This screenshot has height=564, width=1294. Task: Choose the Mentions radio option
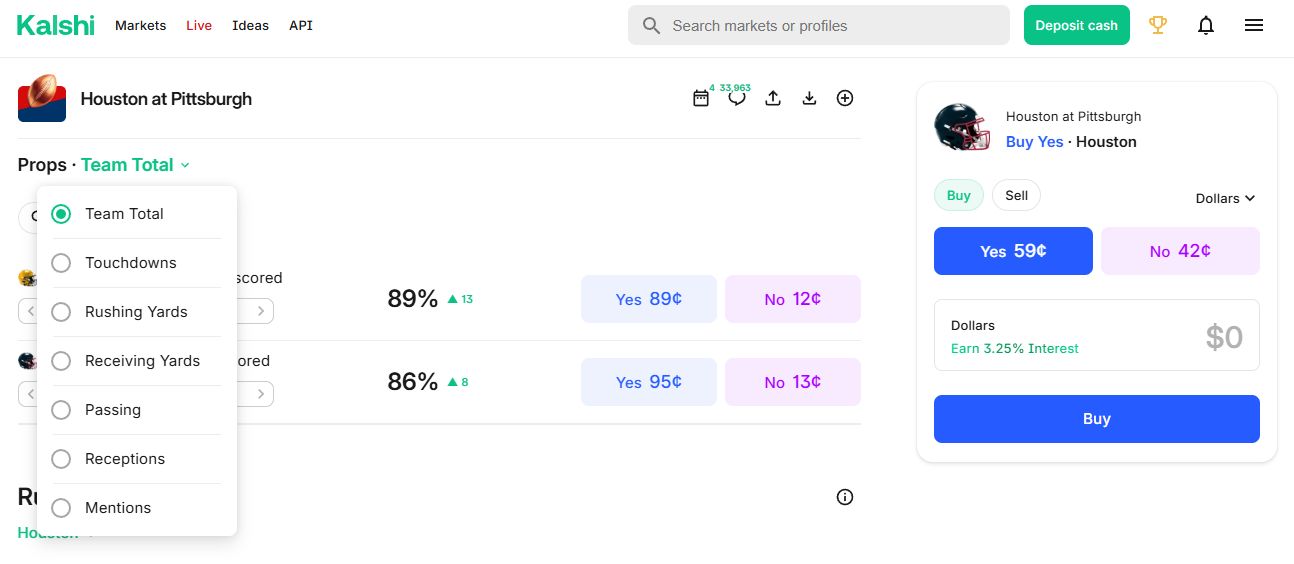pyautogui.click(x=61, y=508)
